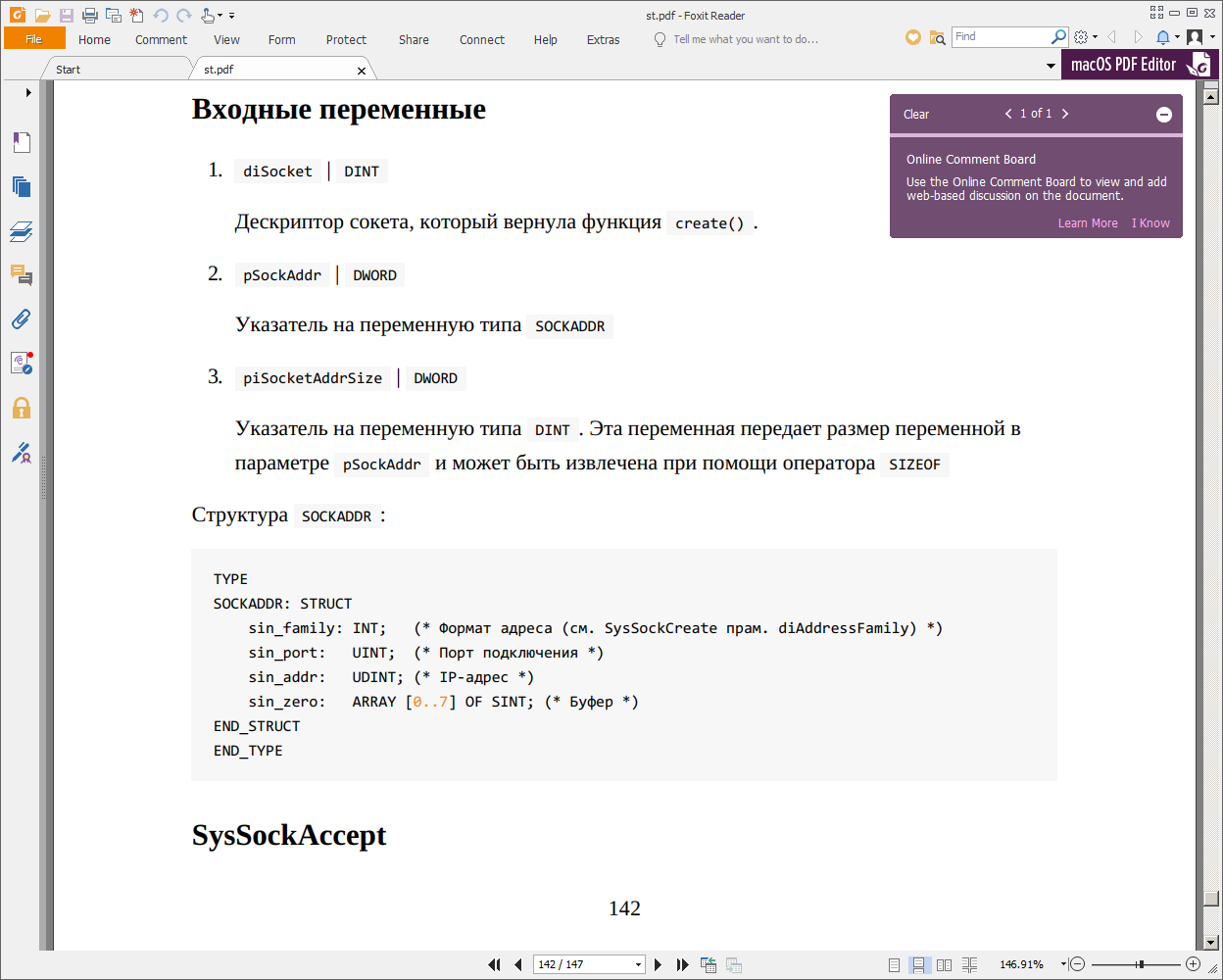The image size is (1223, 980).
Task: Redo the last action
Action: coord(184,16)
